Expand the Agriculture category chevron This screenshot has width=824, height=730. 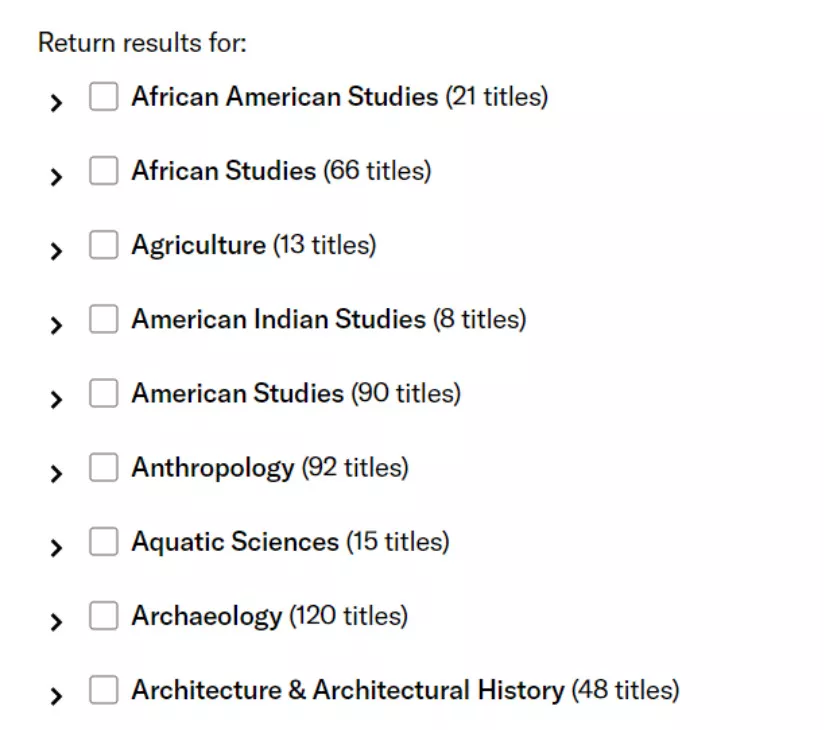57,250
